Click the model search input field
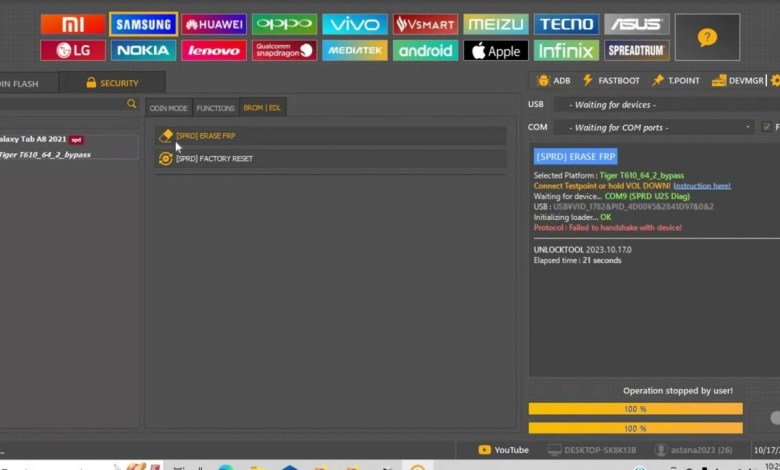The height and width of the screenshot is (470, 780). pyautogui.click(x=62, y=104)
